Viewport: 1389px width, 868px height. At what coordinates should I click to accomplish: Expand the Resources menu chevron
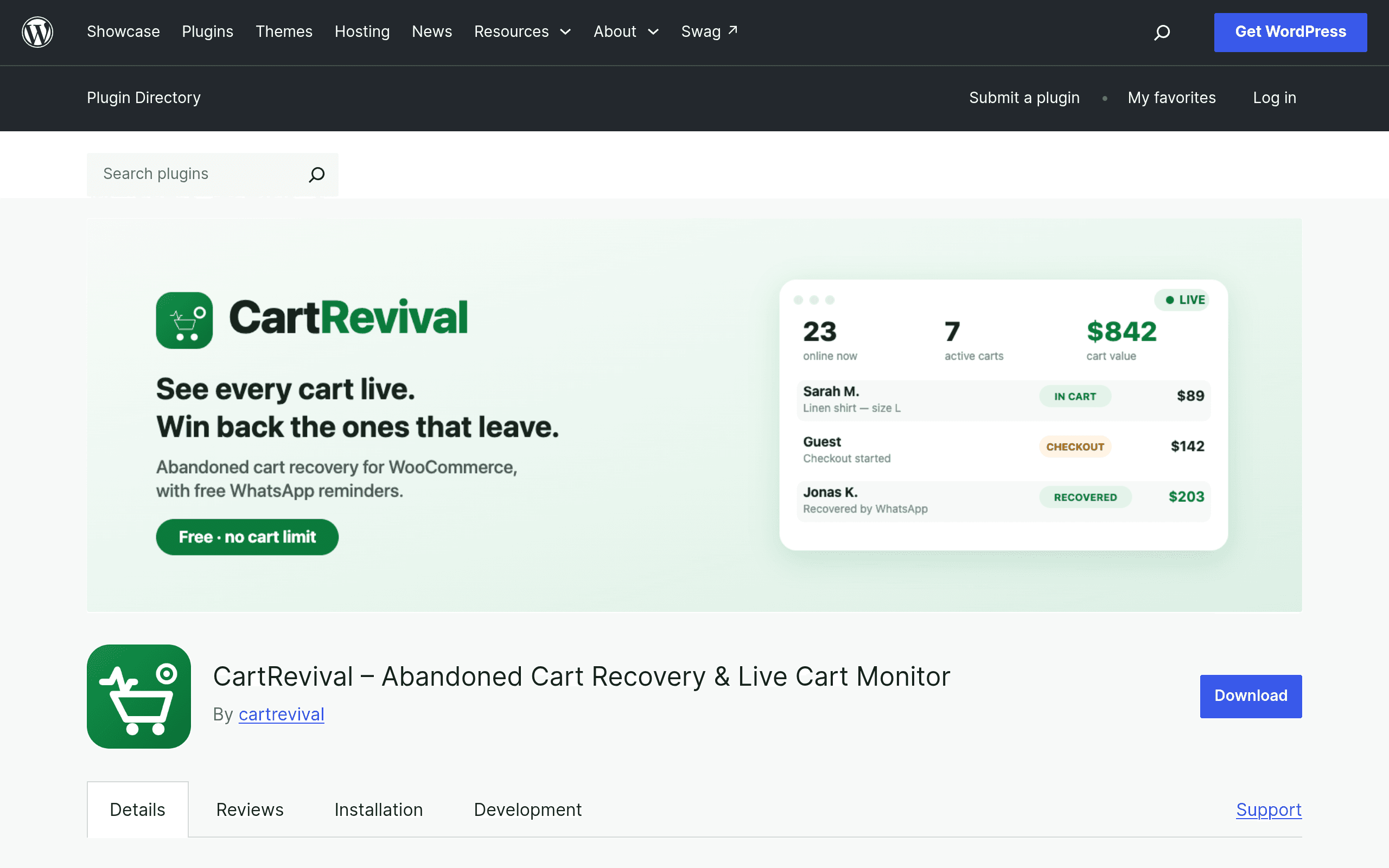point(565,32)
